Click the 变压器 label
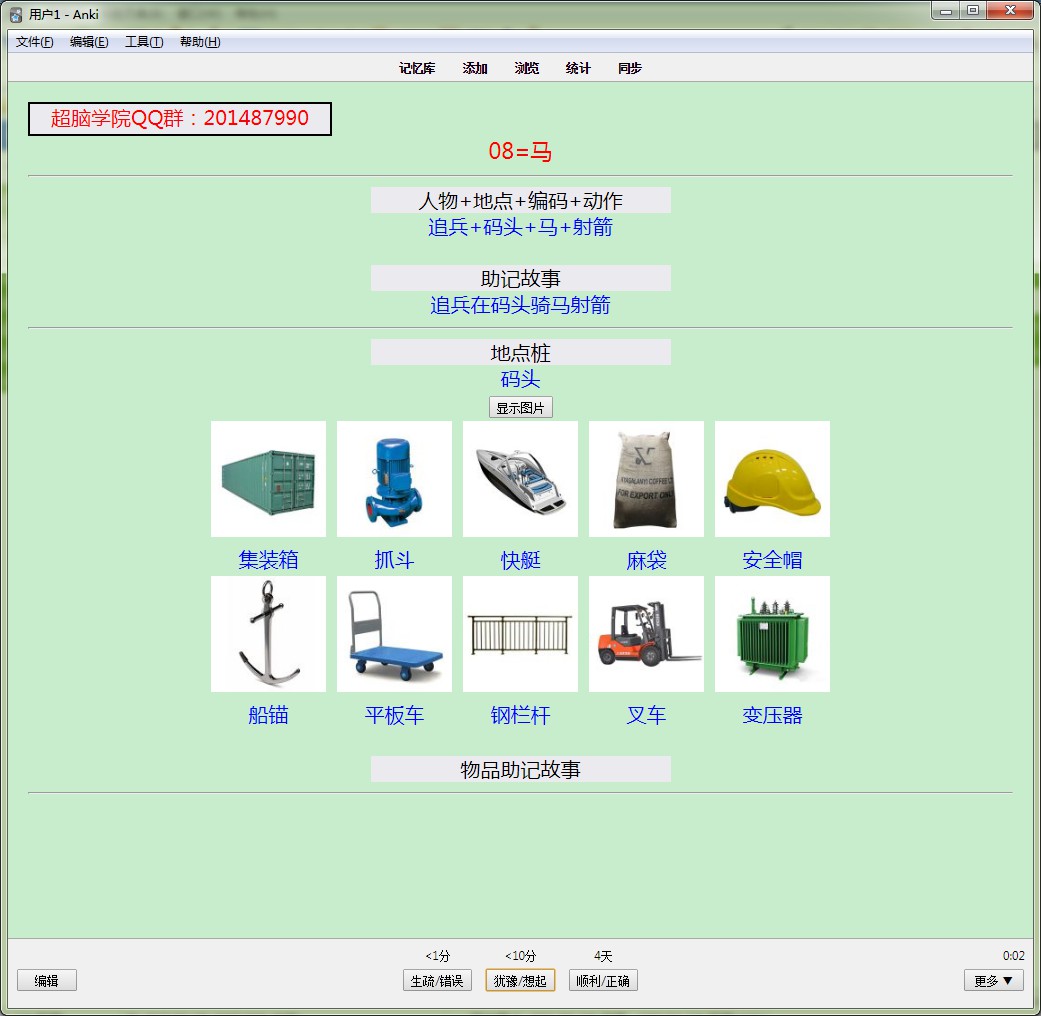 772,715
